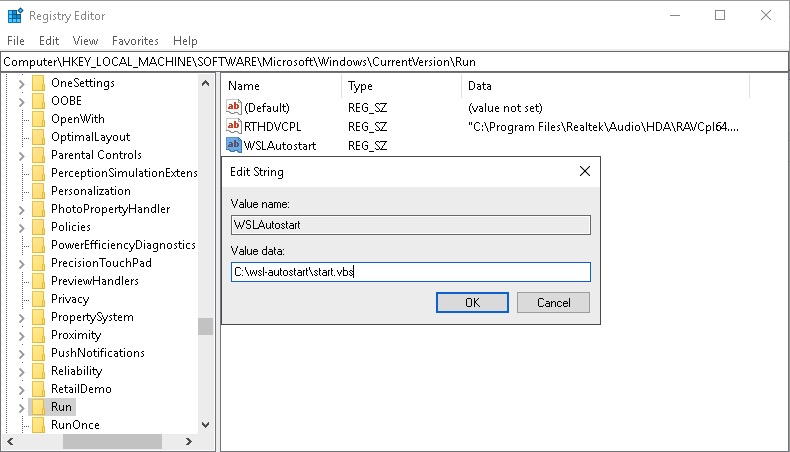Viewport: 790px width, 452px height.
Task: Select the Reliability folder icon
Action: 38,371
